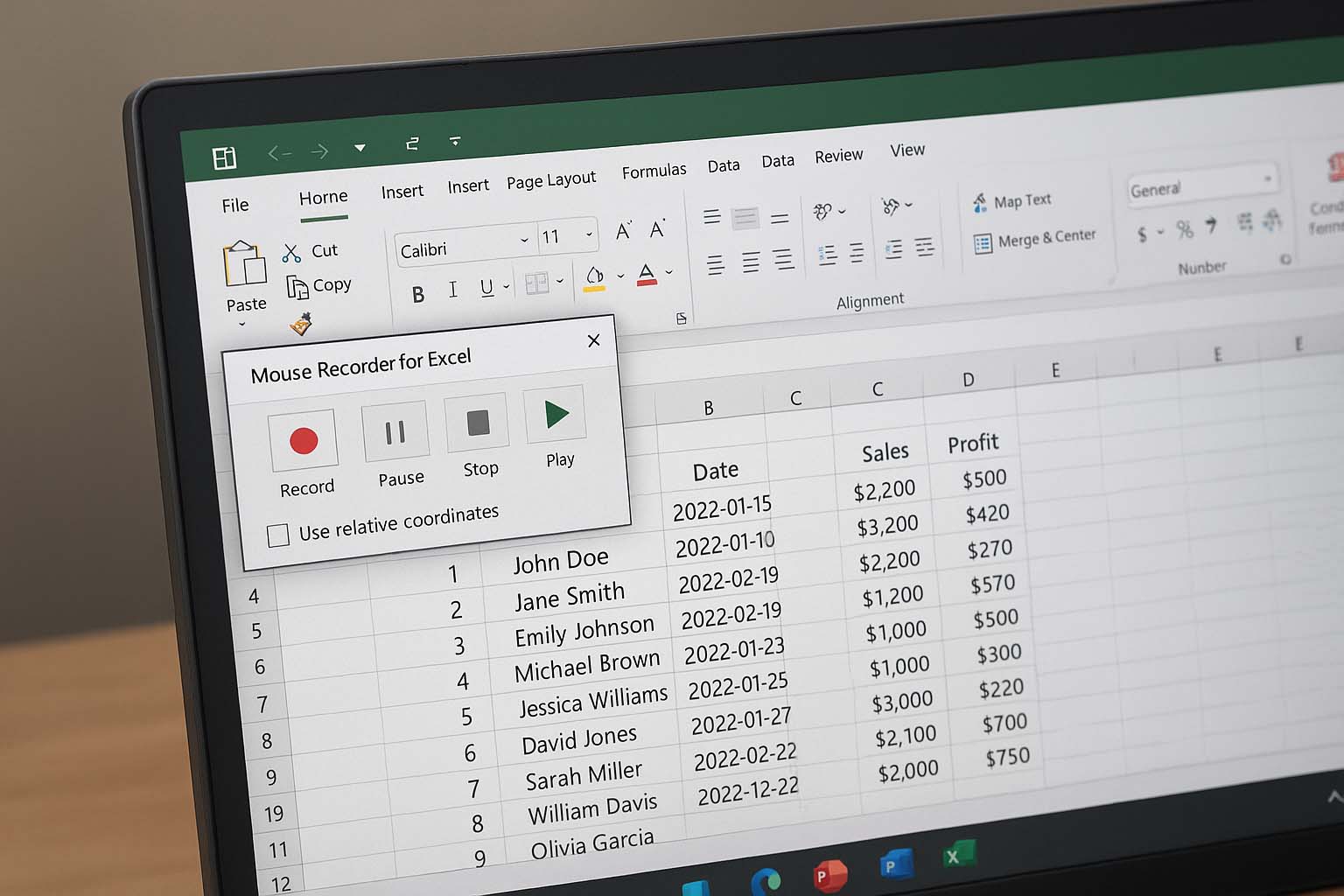Click the red Record button
The image size is (1344, 896).
[x=303, y=440]
